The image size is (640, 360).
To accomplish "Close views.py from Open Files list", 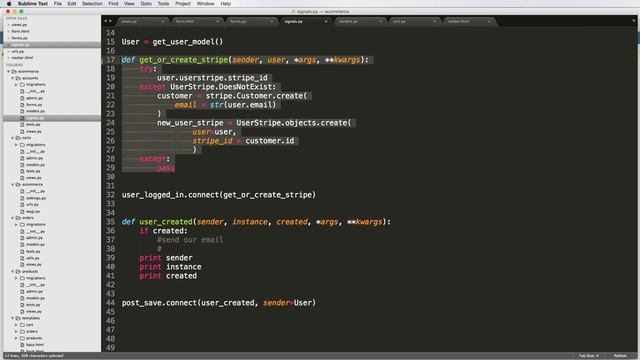I will click(x=8, y=25).
